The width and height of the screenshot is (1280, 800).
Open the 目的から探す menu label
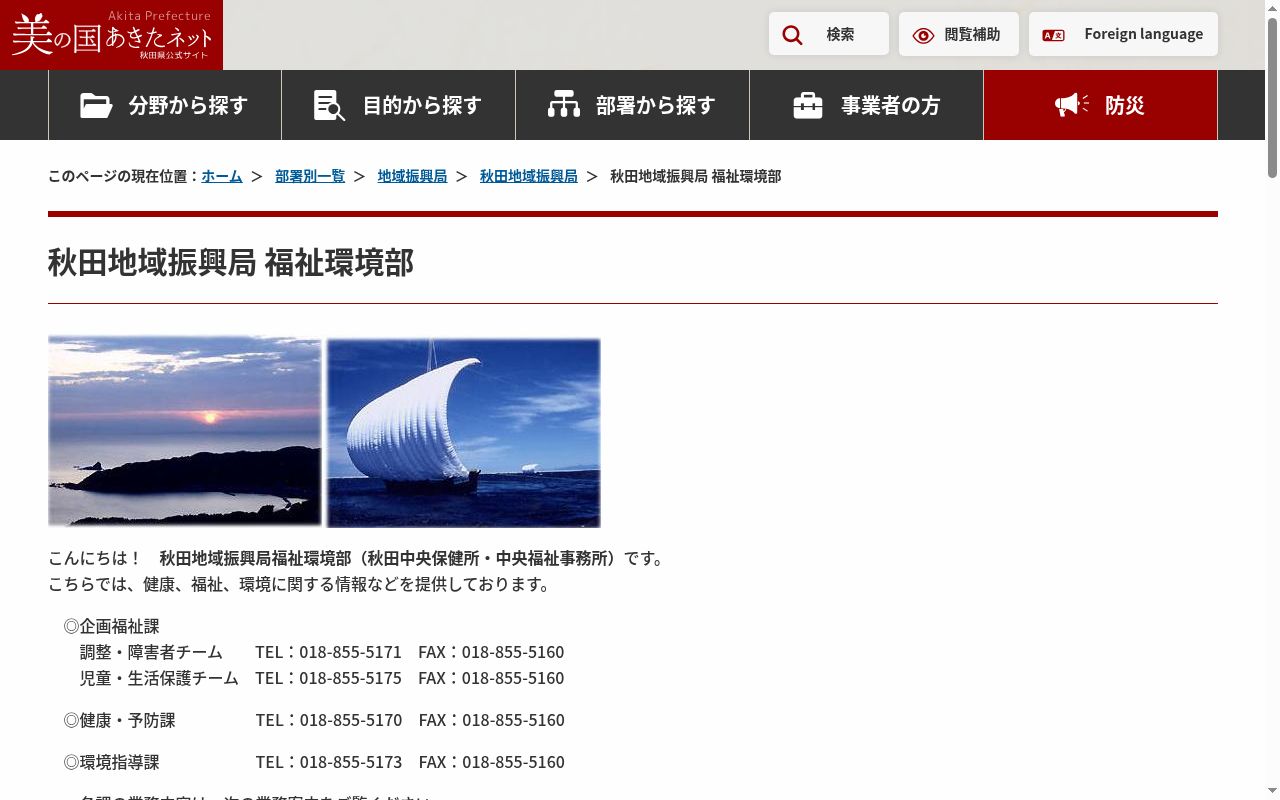tap(422, 105)
